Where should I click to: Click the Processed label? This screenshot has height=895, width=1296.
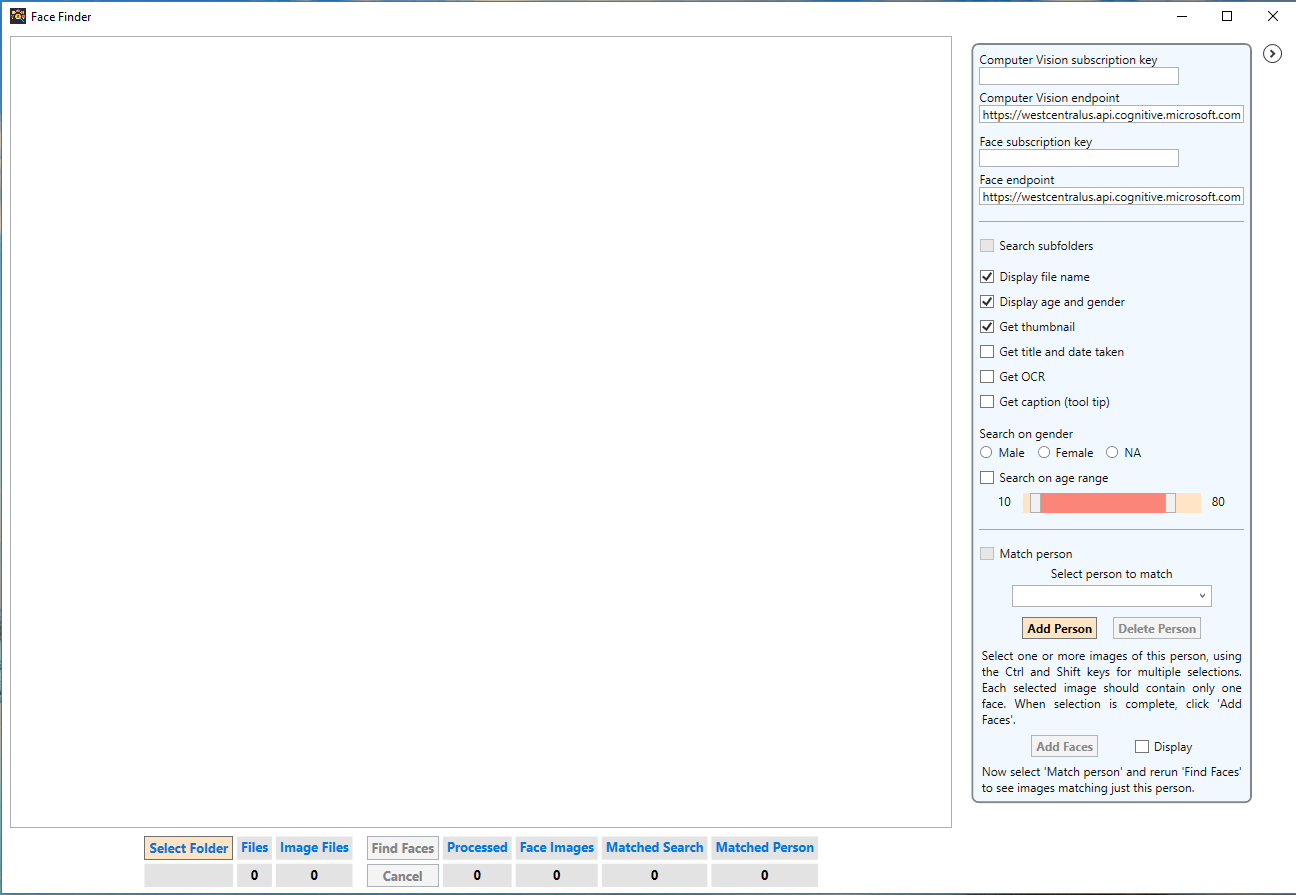(477, 847)
